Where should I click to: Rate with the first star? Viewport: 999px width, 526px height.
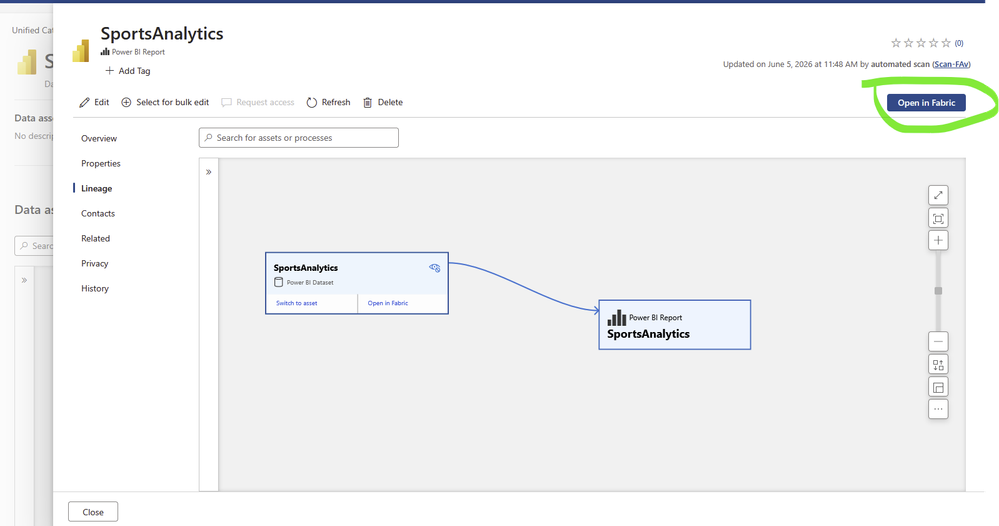[896, 43]
